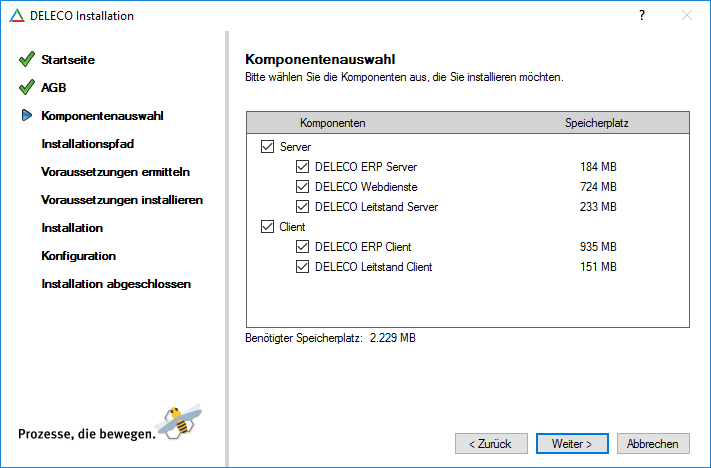Click the bee logo in the sidebar
711x468 pixels.
[x=178, y=420]
